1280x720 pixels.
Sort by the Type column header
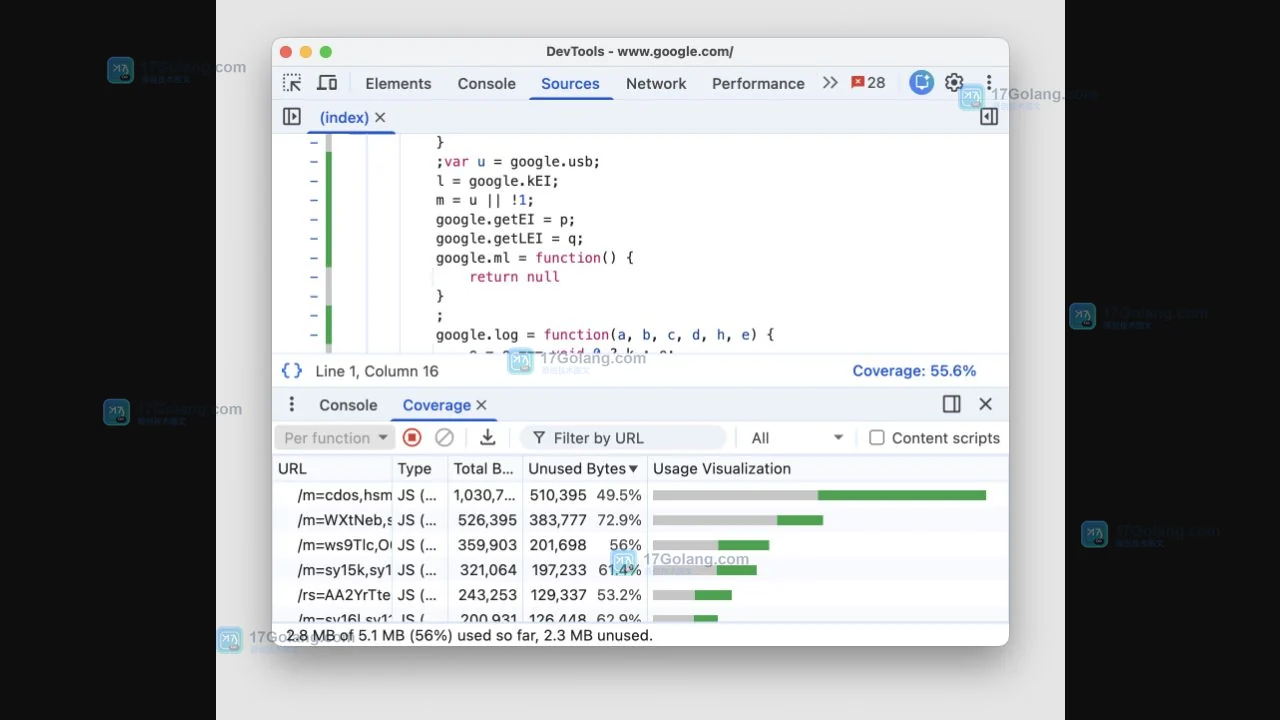pos(420,469)
